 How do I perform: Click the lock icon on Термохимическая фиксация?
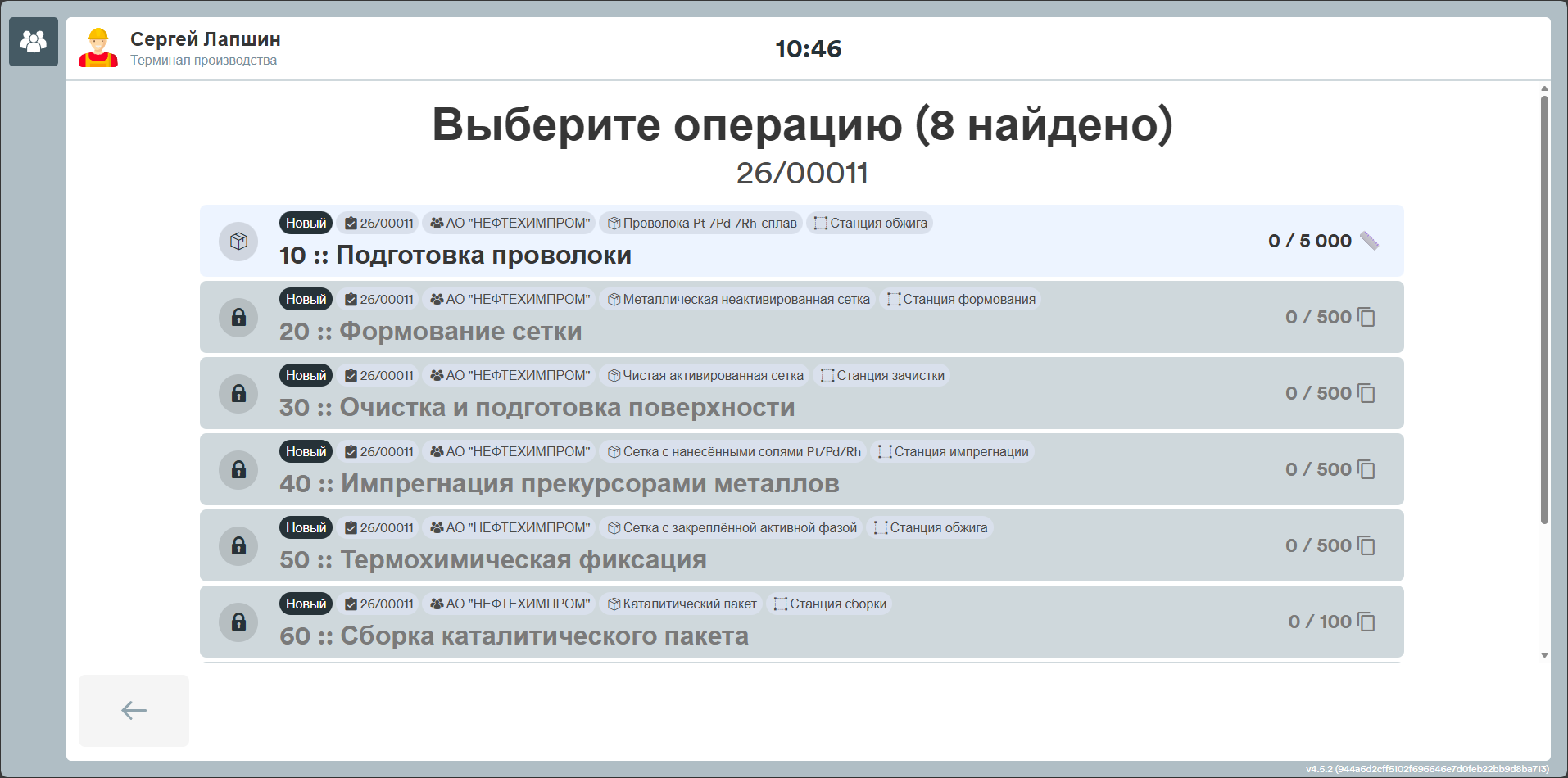click(238, 546)
